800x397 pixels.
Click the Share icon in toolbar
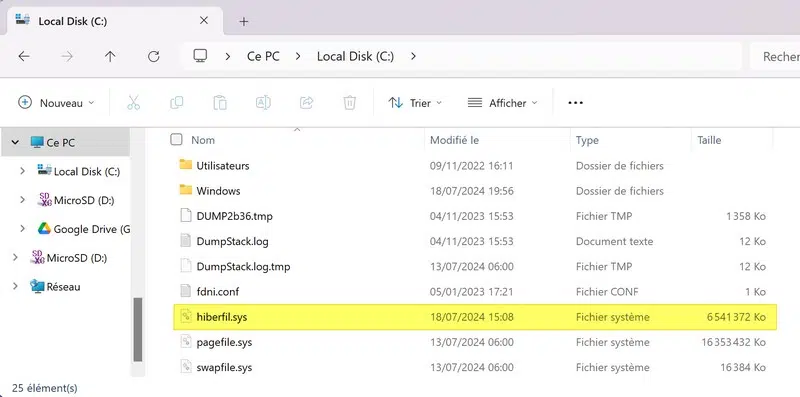click(306, 103)
